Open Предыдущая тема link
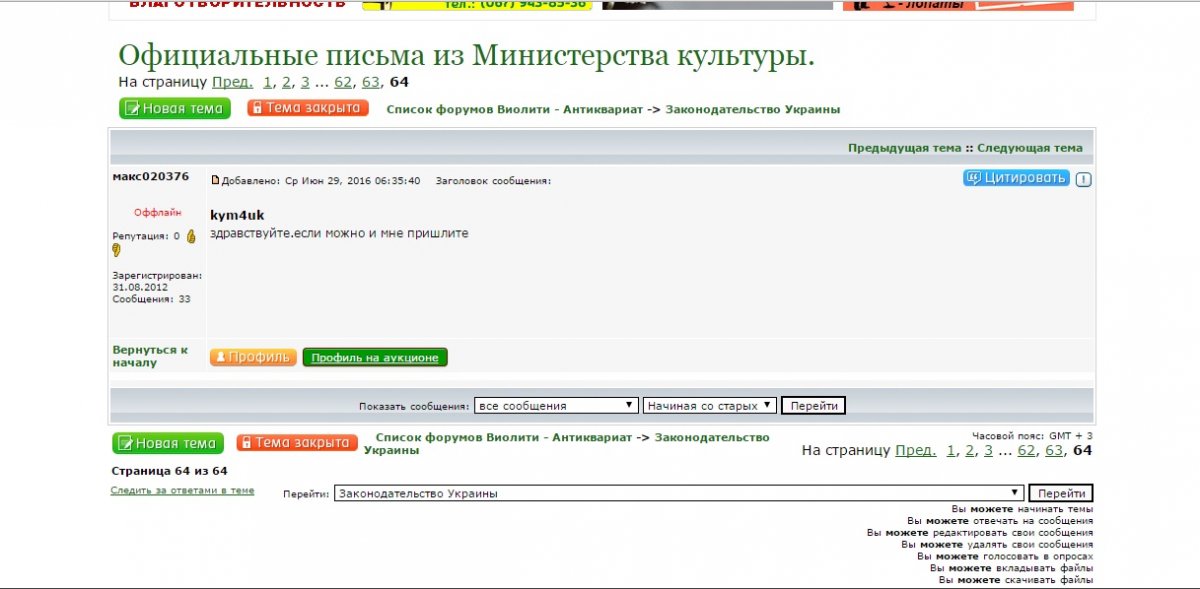Screen dimensions: 1200x589 (x=904, y=148)
